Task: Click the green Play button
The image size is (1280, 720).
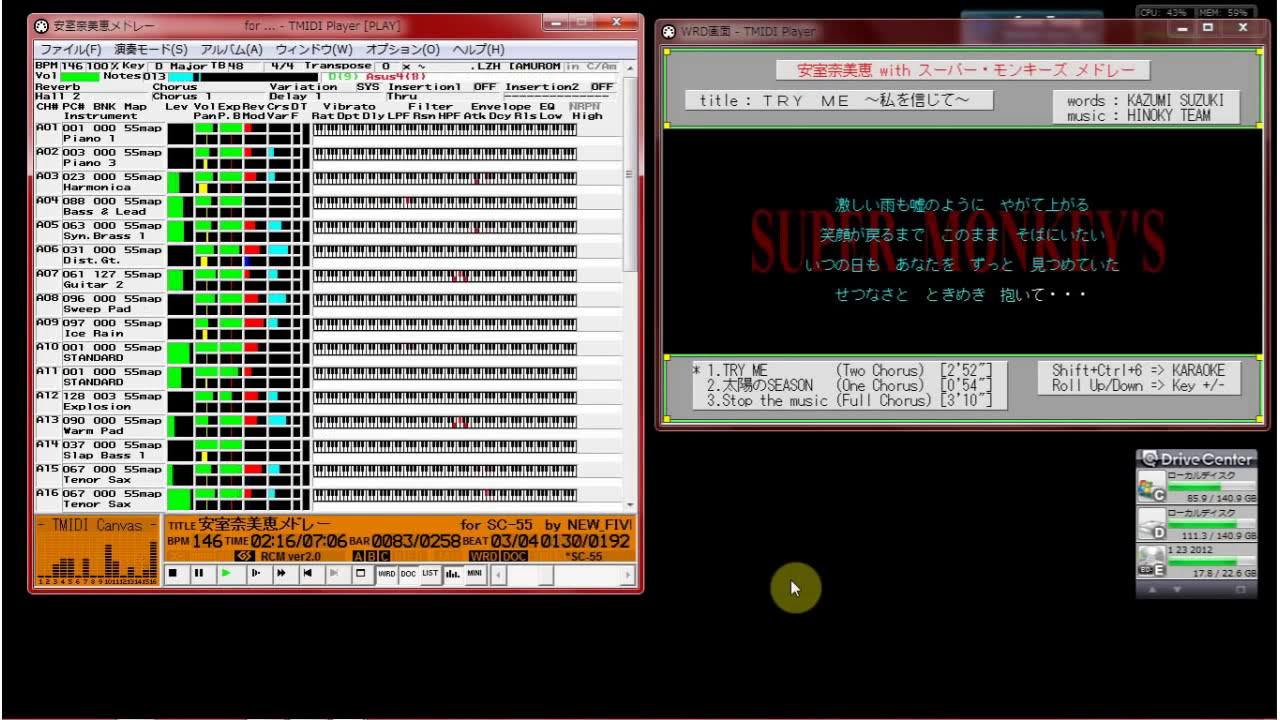Action: coord(226,574)
